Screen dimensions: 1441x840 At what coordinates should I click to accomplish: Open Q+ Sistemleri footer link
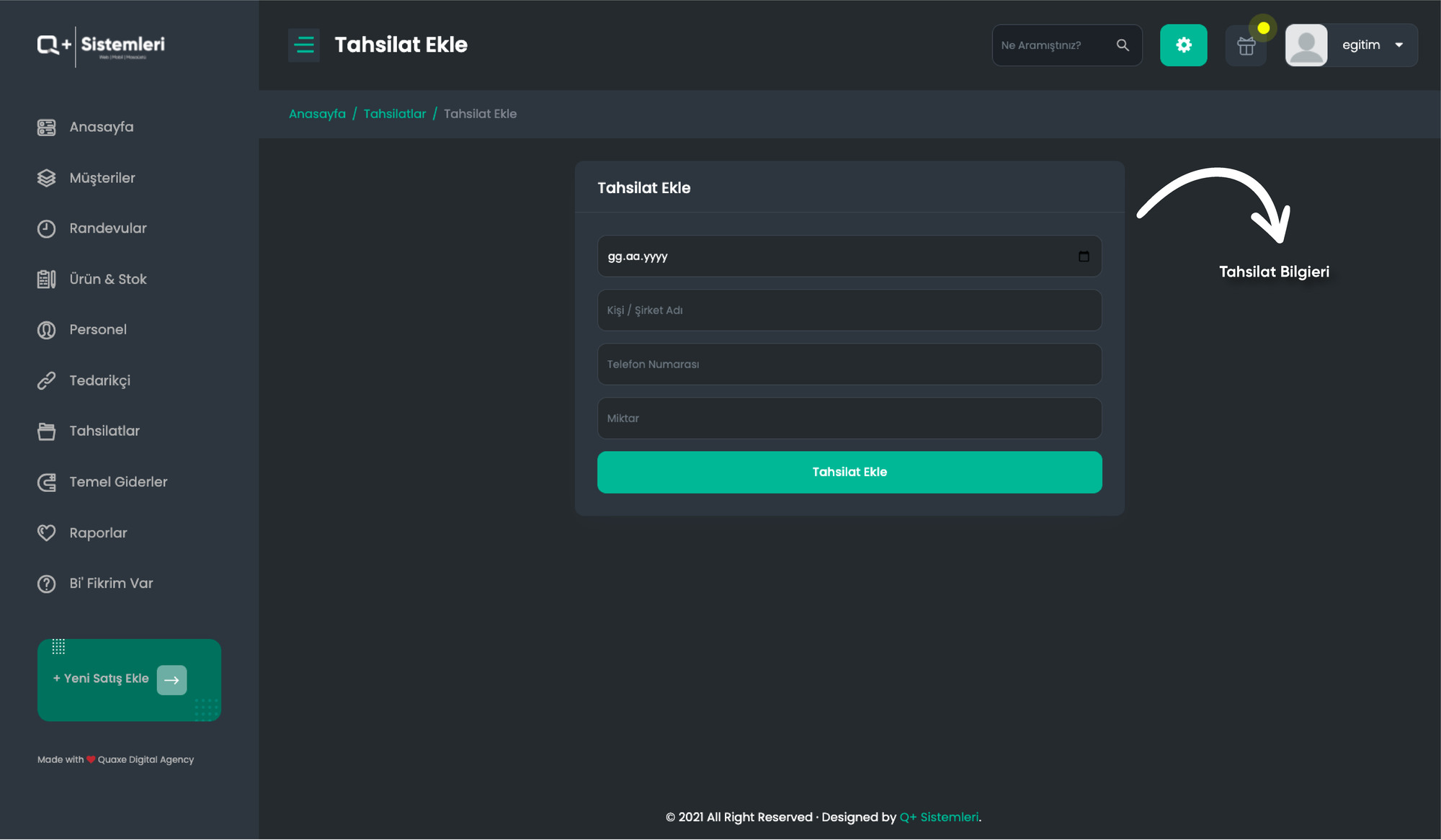(x=939, y=817)
